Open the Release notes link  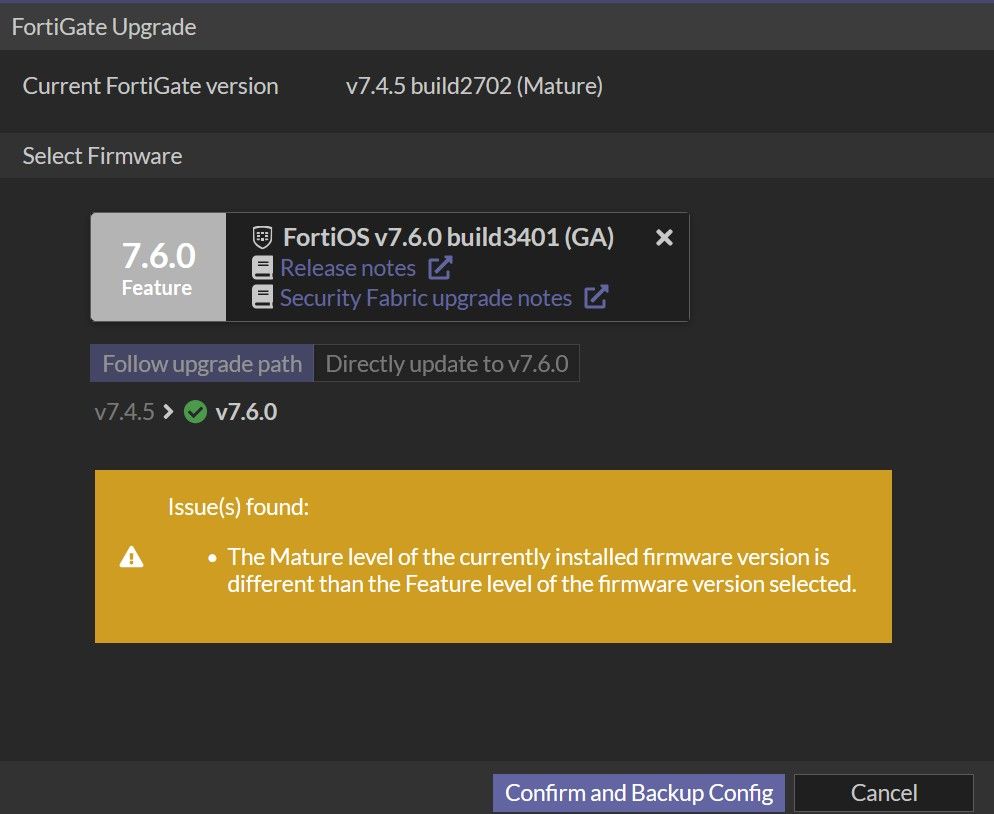coord(348,268)
